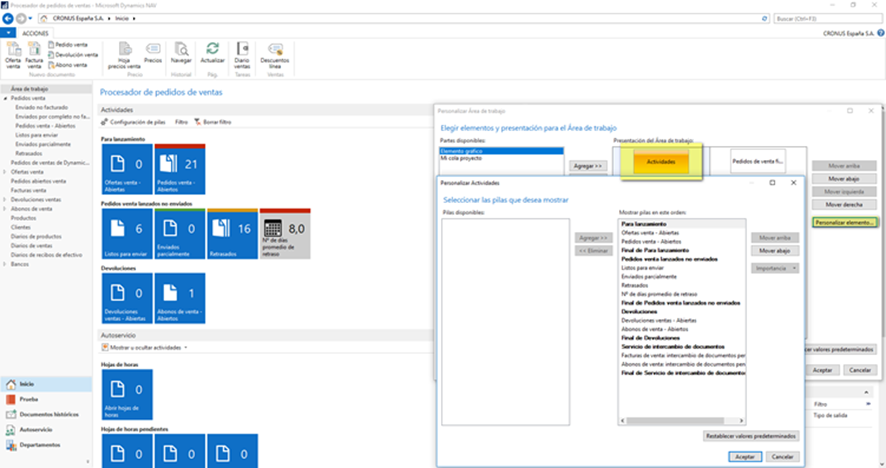The width and height of the screenshot is (886, 468).
Task: Select the Actividades part in workspace layout
Action: 661,162
